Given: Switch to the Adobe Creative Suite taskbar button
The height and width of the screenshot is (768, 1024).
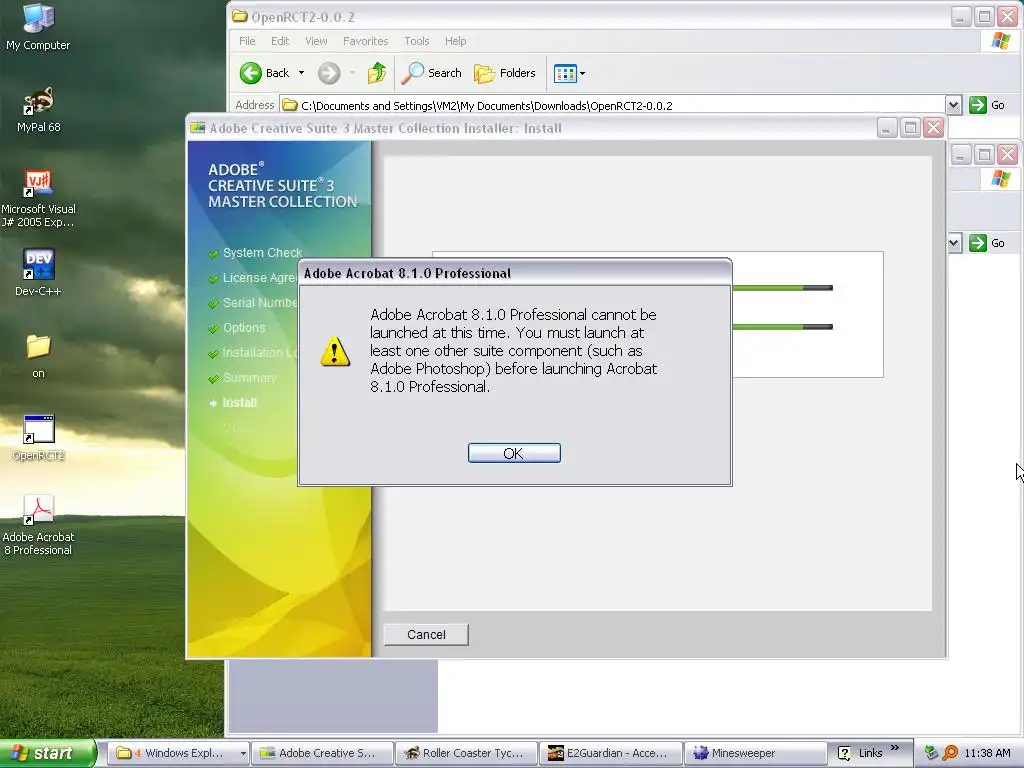Looking at the screenshot, I should click(323, 753).
